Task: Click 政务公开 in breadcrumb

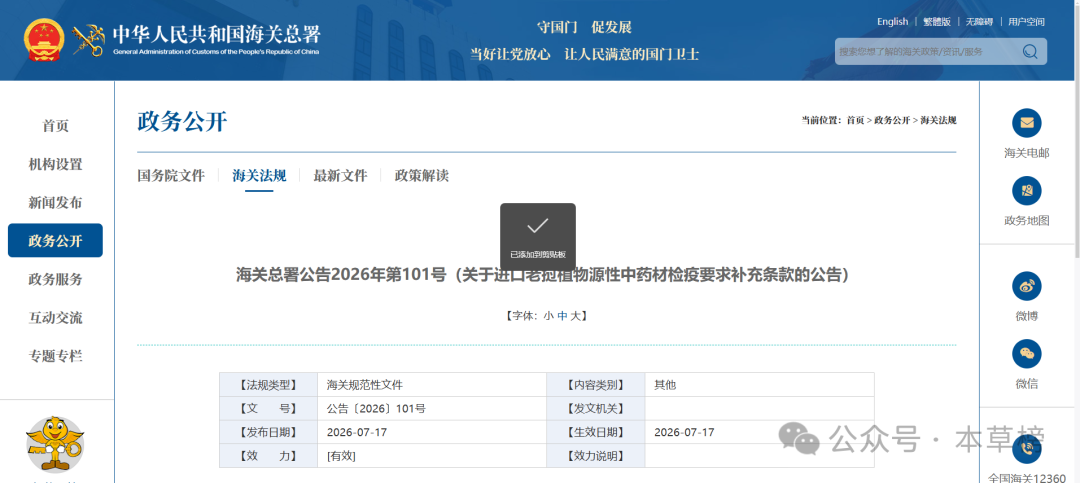Action: tap(893, 120)
